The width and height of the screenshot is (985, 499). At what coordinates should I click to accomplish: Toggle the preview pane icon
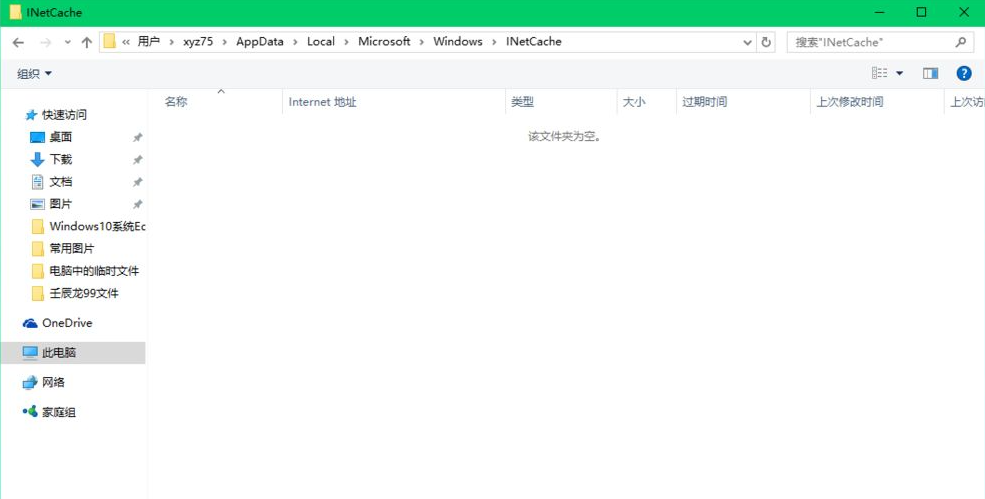tap(931, 73)
